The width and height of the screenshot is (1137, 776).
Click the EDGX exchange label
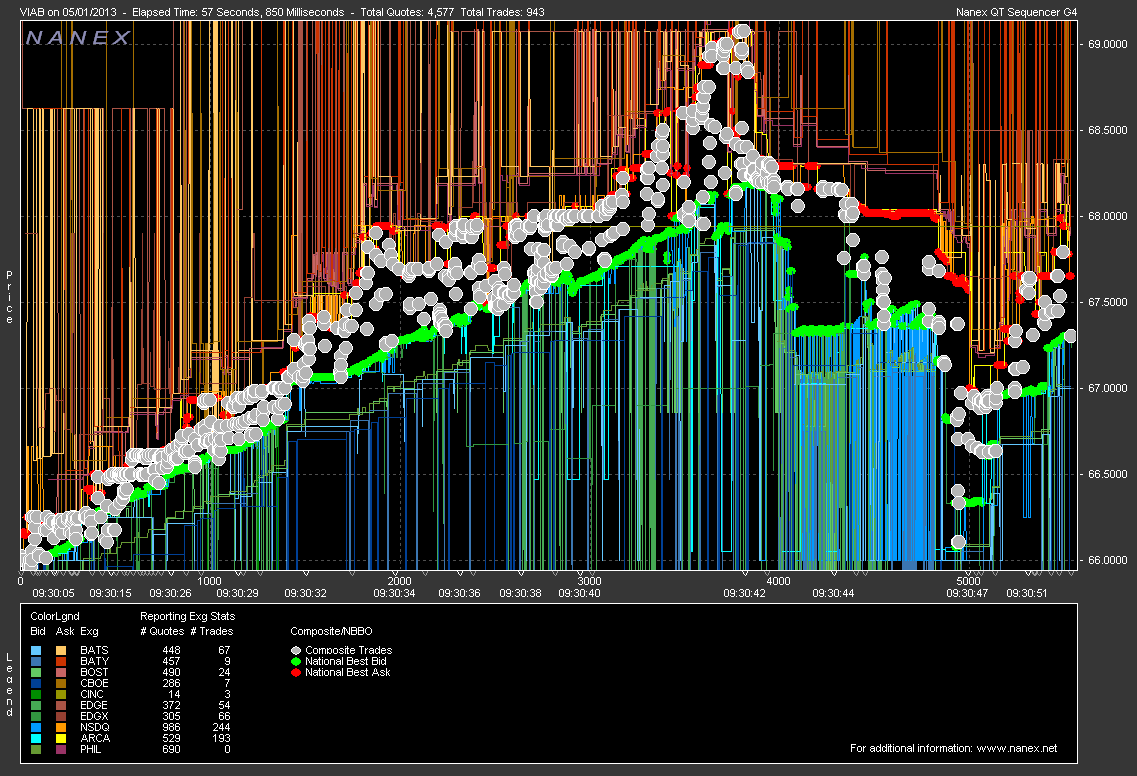pyautogui.click(x=94, y=716)
